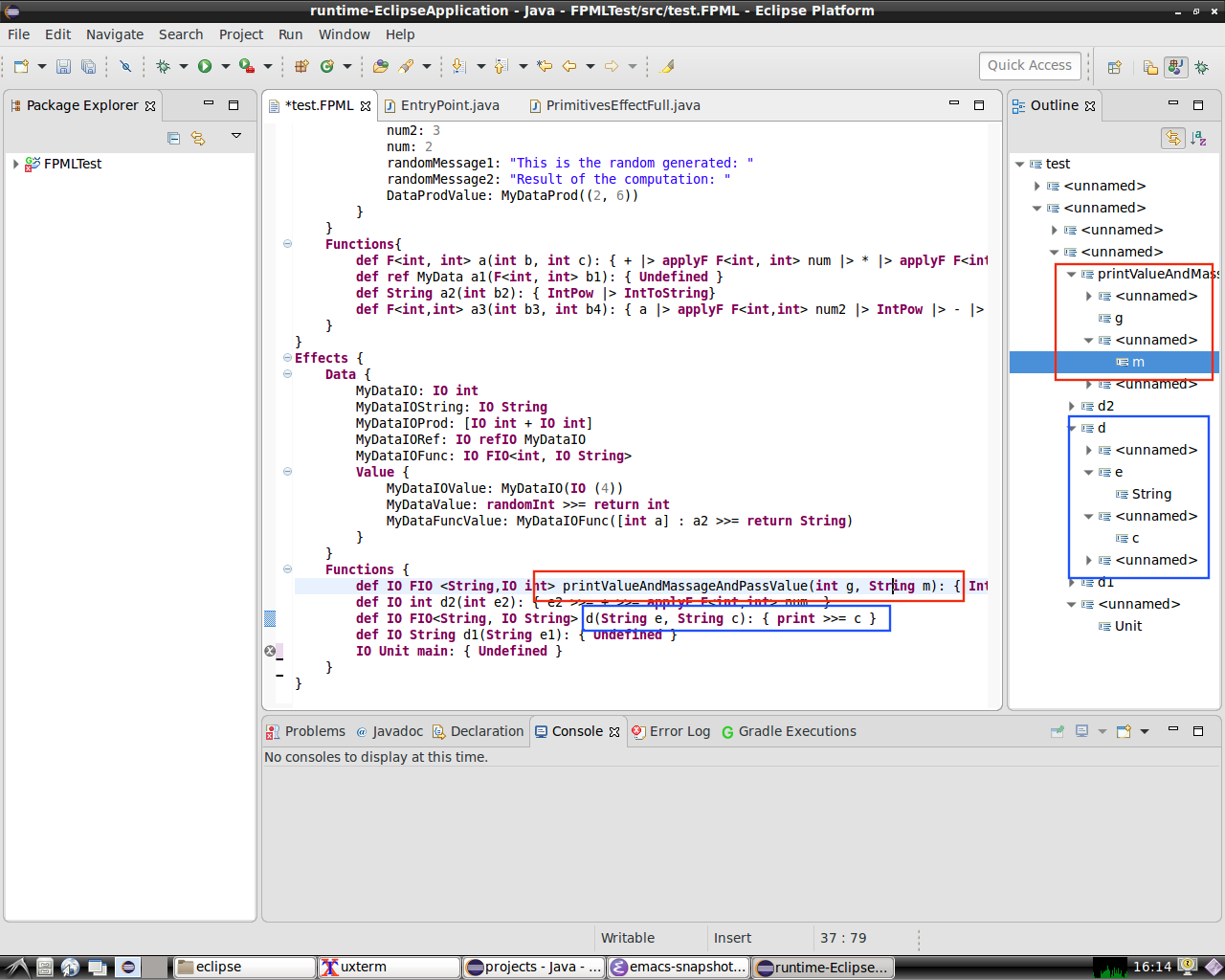The image size is (1225, 980).
Task: Expand the d2 node in Outline
Action: [1071, 406]
